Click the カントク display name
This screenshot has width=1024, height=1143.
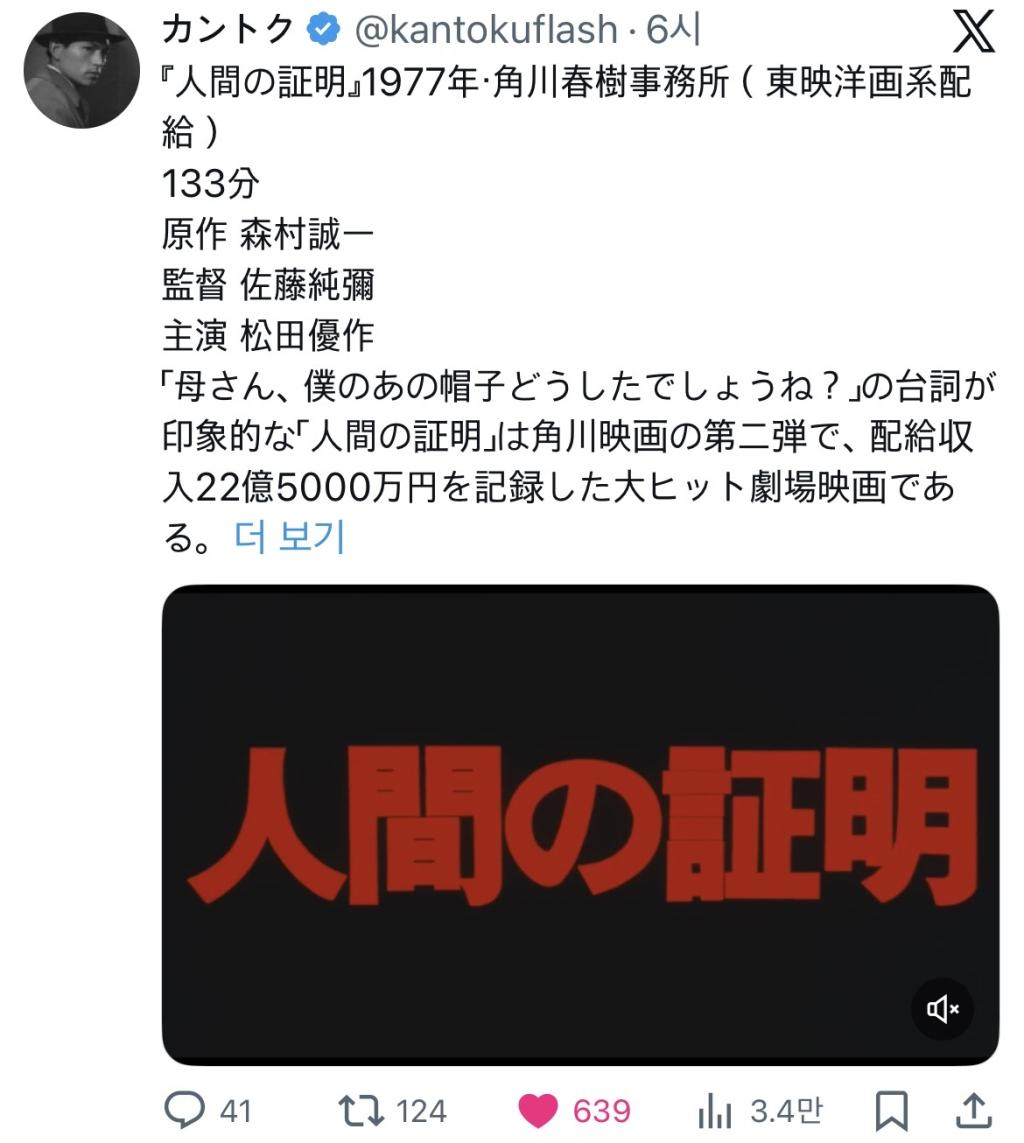coord(227,30)
